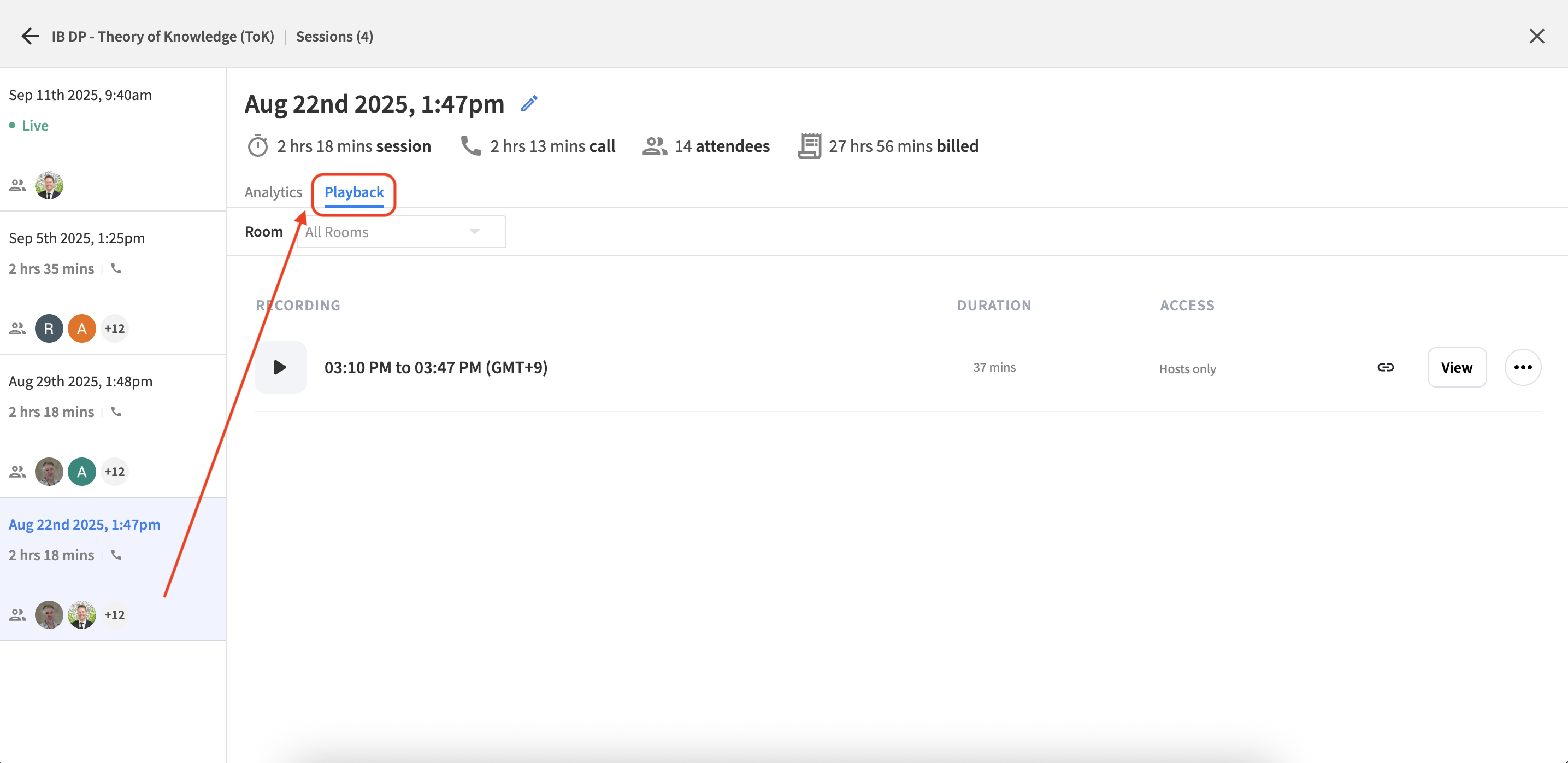Select the Sep 11th 2025 live session
This screenshot has height=763, width=1568.
[x=80, y=95]
